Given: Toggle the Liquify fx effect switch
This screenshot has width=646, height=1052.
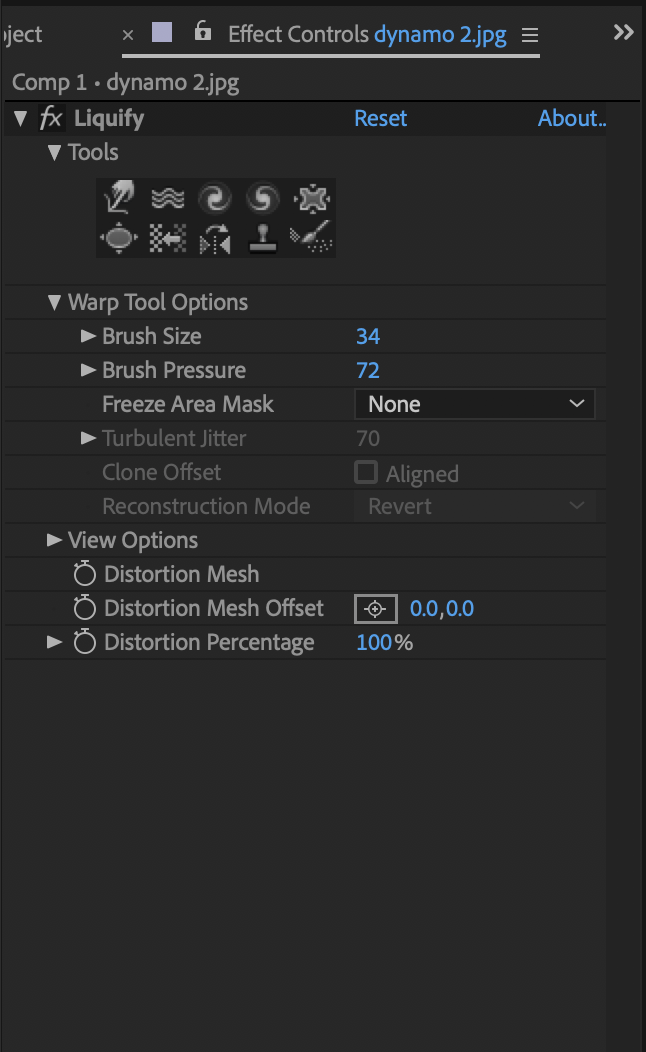Looking at the screenshot, I should [x=51, y=119].
